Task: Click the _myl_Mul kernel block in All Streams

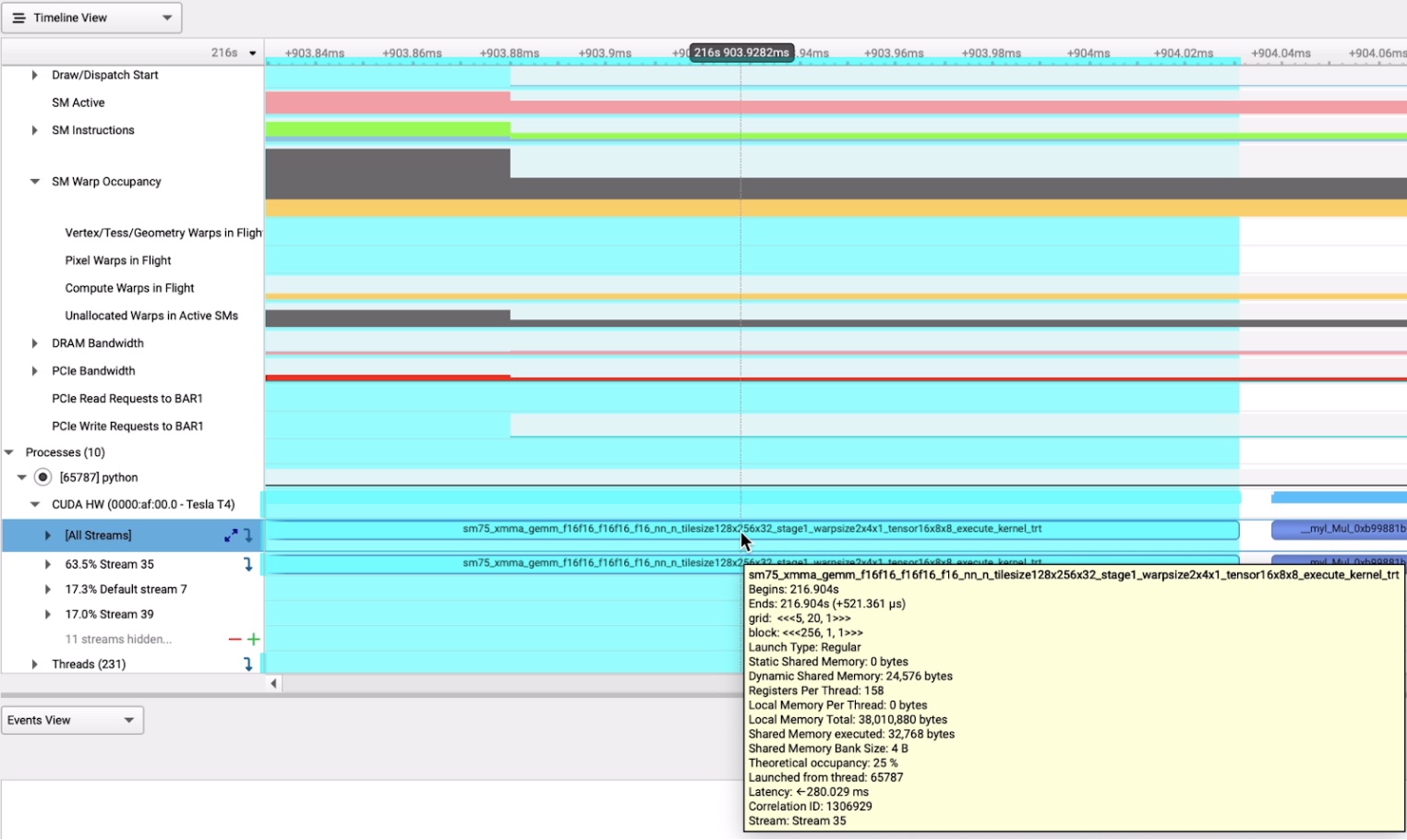Action: point(1339,530)
